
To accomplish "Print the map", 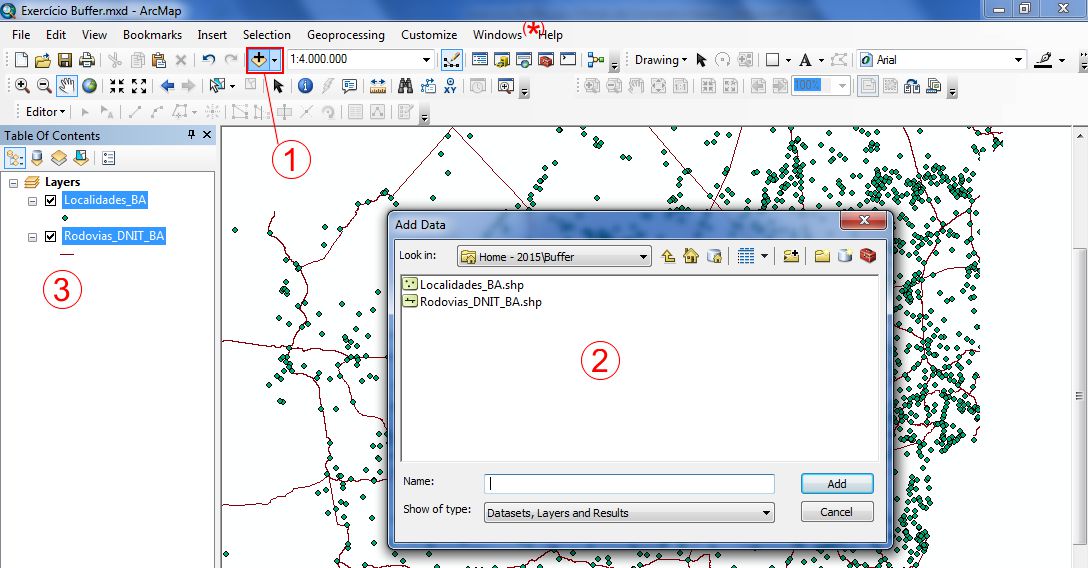I will pos(87,60).
